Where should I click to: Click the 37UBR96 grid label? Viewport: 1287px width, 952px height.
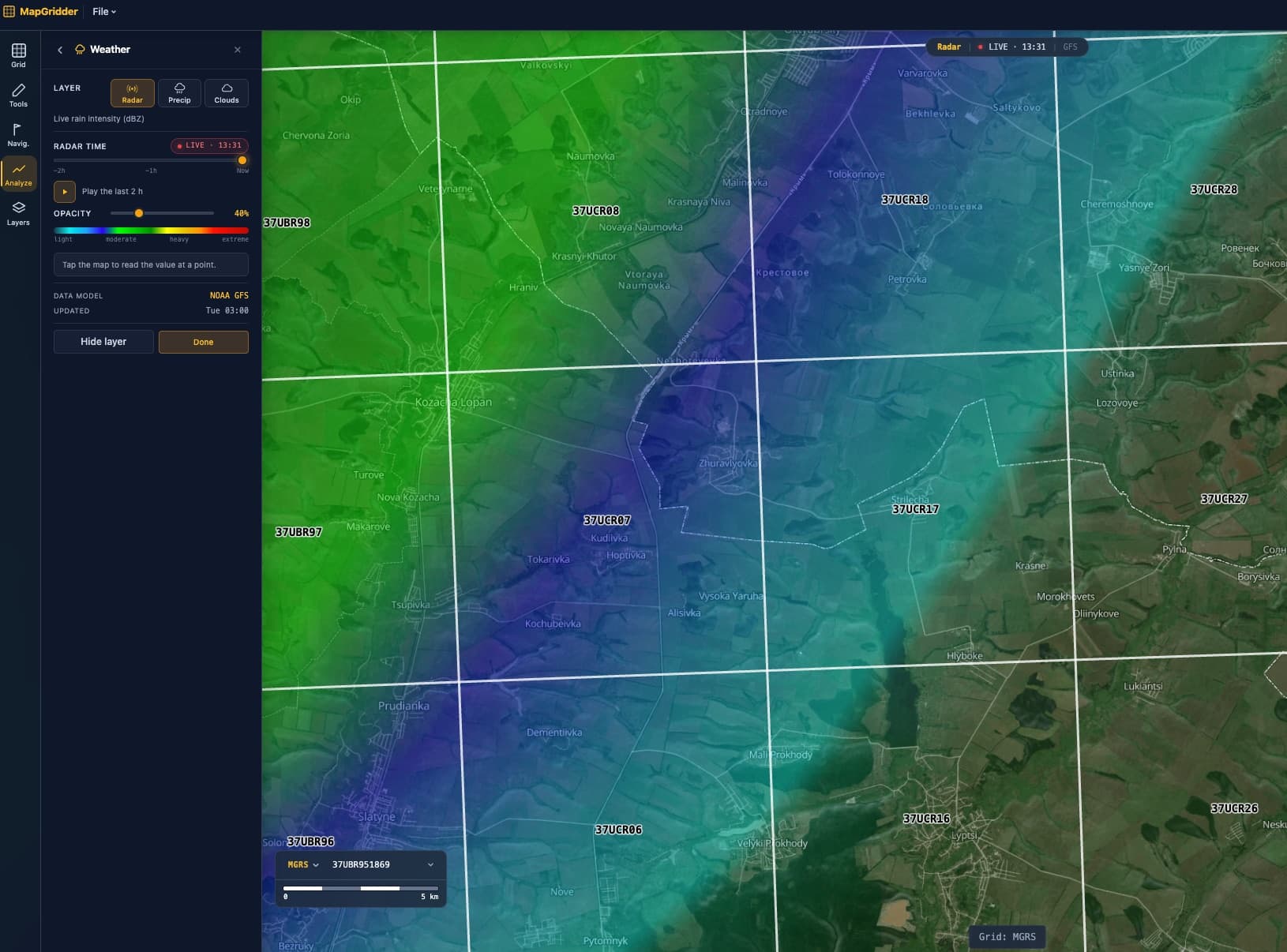click(311, 841)
